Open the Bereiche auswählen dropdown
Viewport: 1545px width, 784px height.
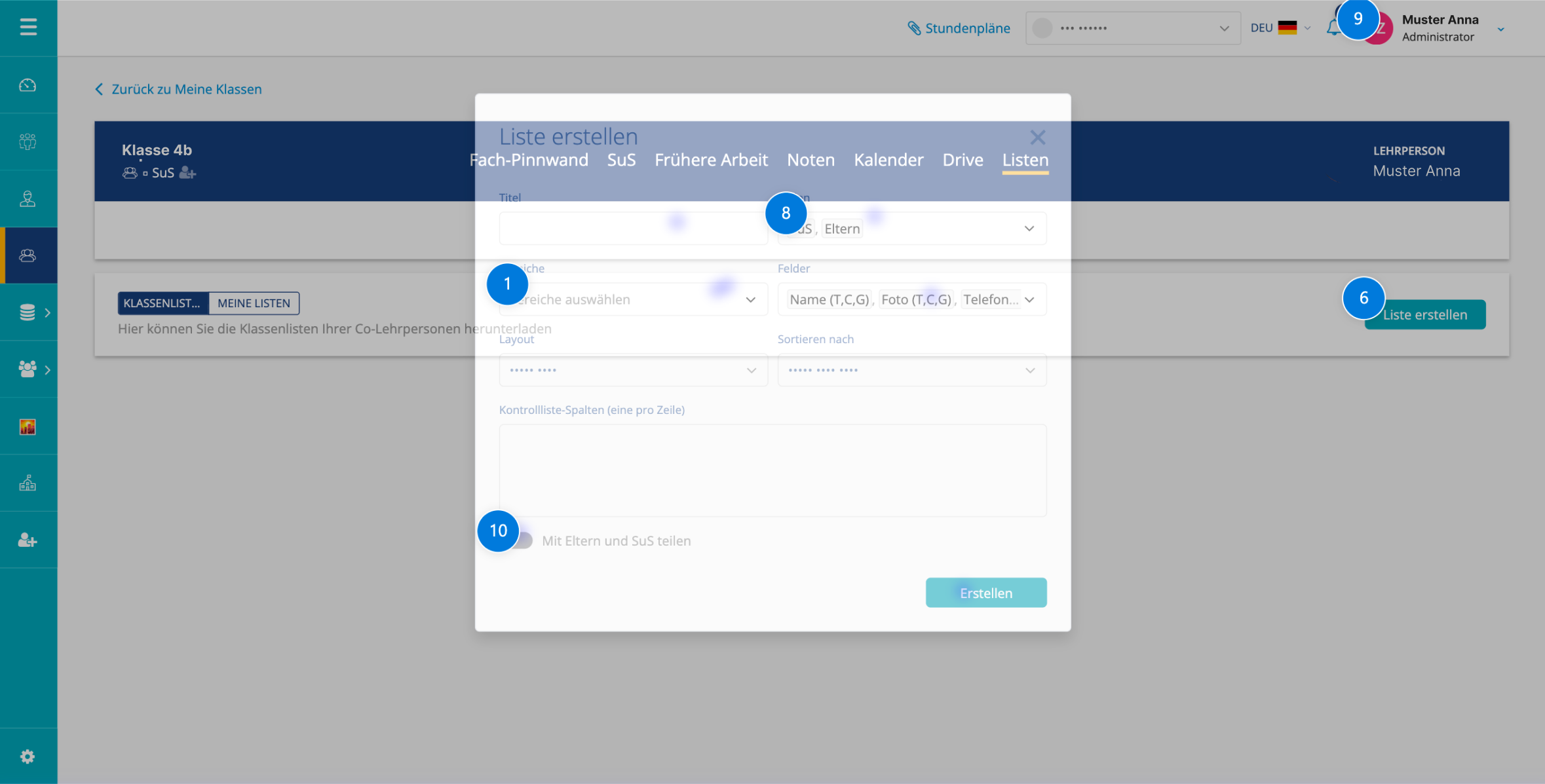pyautogui.click(x=634, y=299)
